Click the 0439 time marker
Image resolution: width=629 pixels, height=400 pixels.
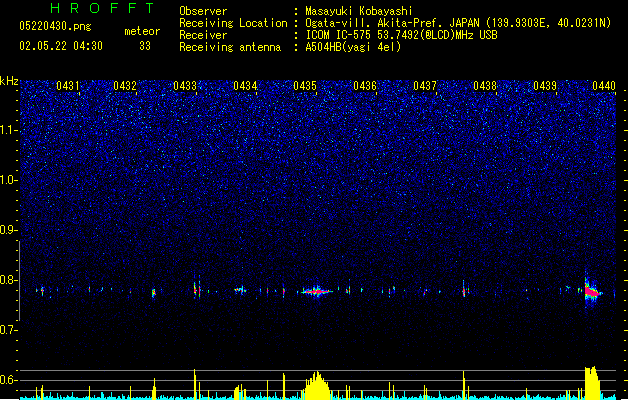click(x=545, y=86)
